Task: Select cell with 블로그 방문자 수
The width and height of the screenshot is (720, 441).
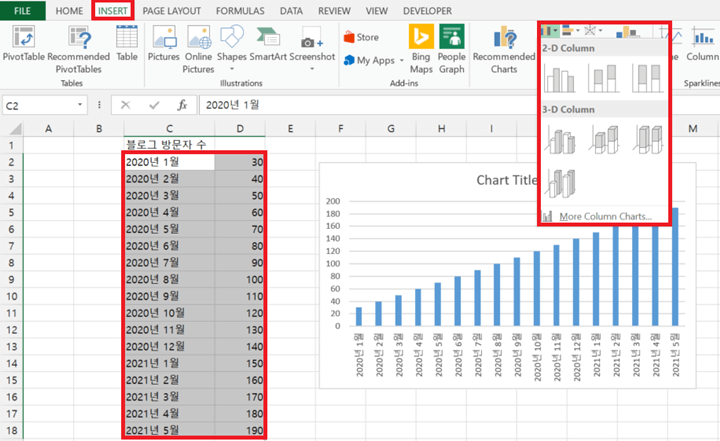Action: [x=169, y=145]
